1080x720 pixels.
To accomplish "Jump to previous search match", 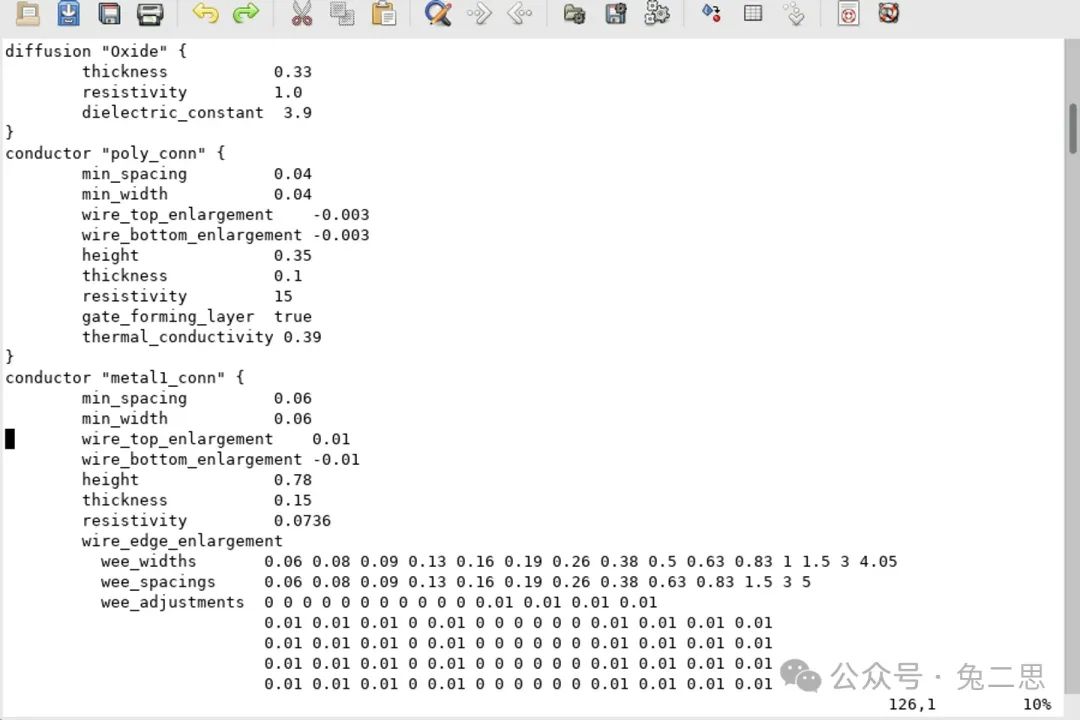I will click(x=519, y=13).
